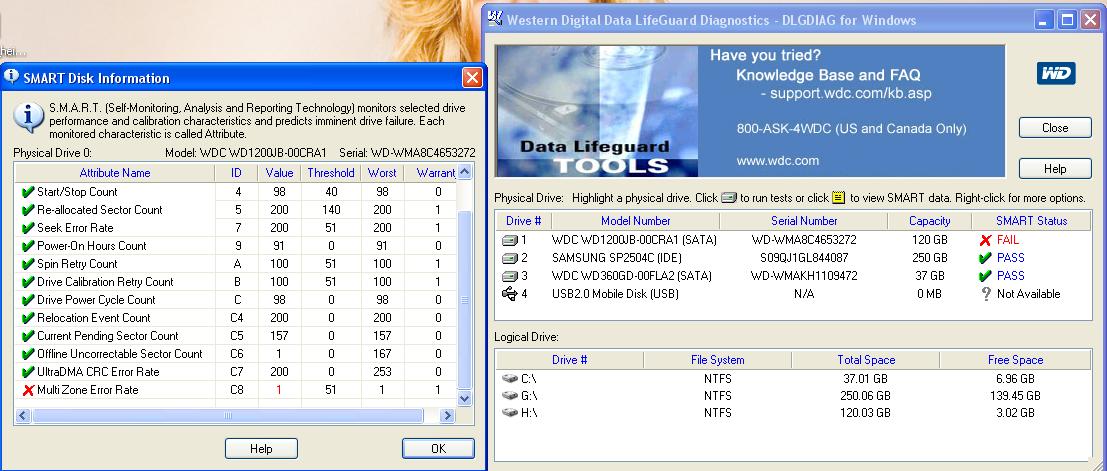The width and height of the screenshot is (1107, 471).
Task: Click the 139.45 GB free space value
Action: [1015, 395]
